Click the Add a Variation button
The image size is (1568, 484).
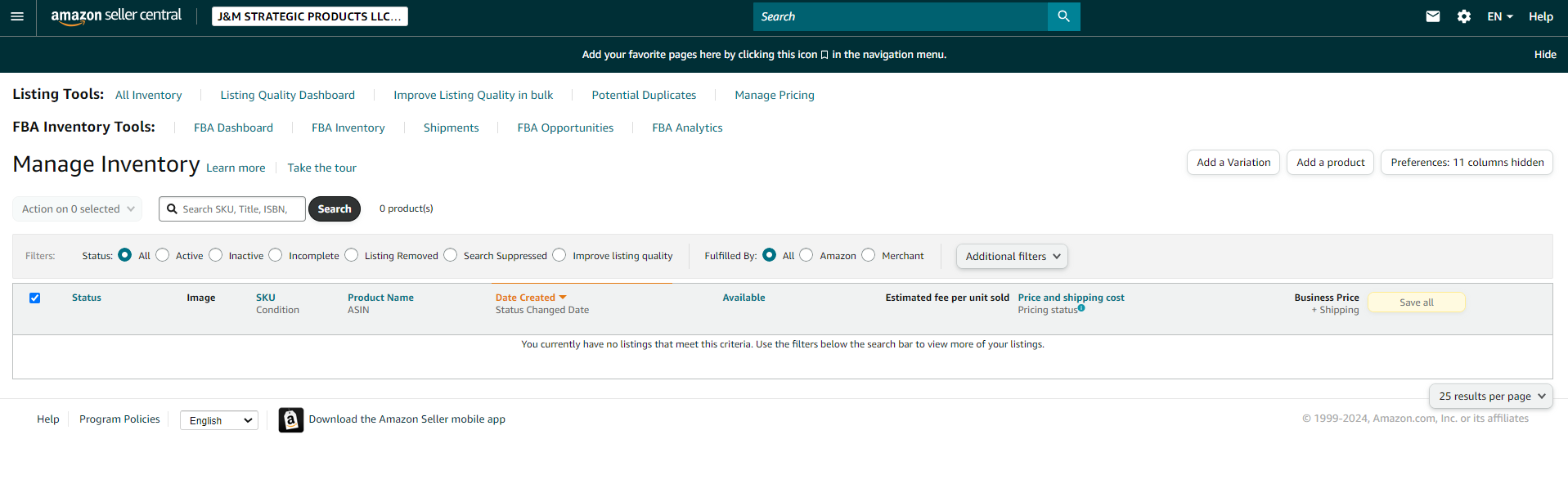click(x=1233, y=163)
